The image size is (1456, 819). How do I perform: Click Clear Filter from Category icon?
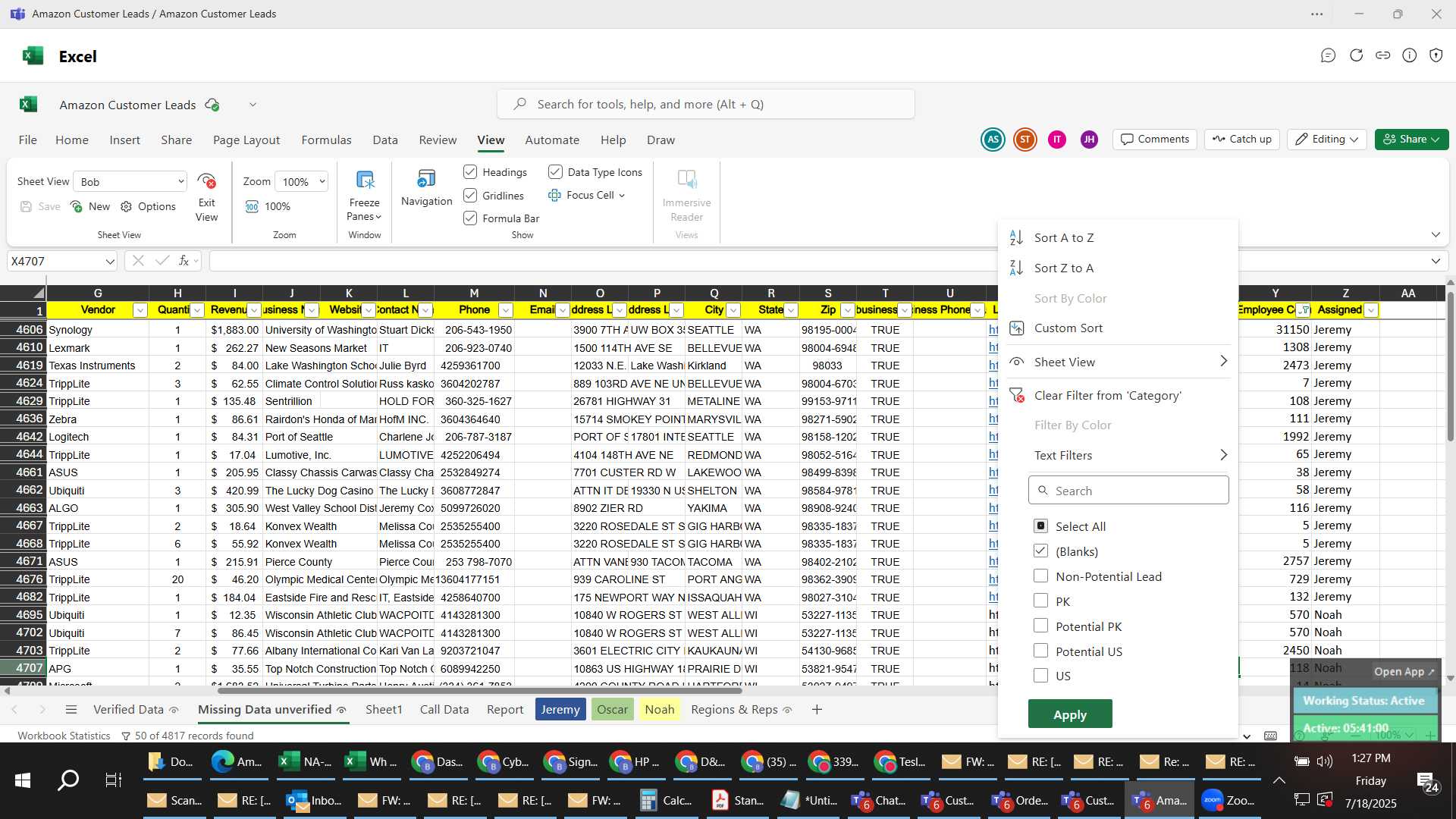point(1016,395)
